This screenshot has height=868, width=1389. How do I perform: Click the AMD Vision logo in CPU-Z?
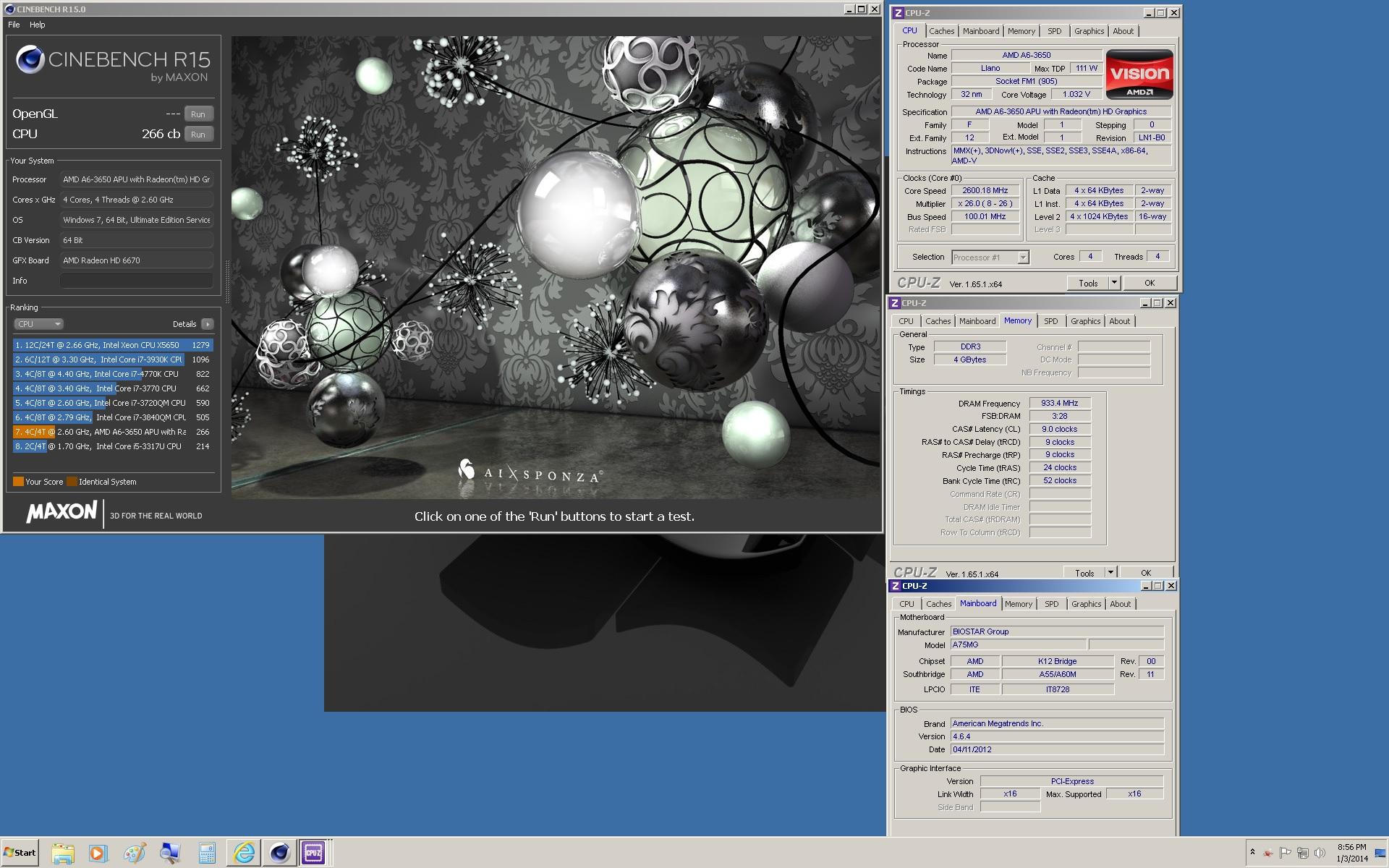(1139, 74)
